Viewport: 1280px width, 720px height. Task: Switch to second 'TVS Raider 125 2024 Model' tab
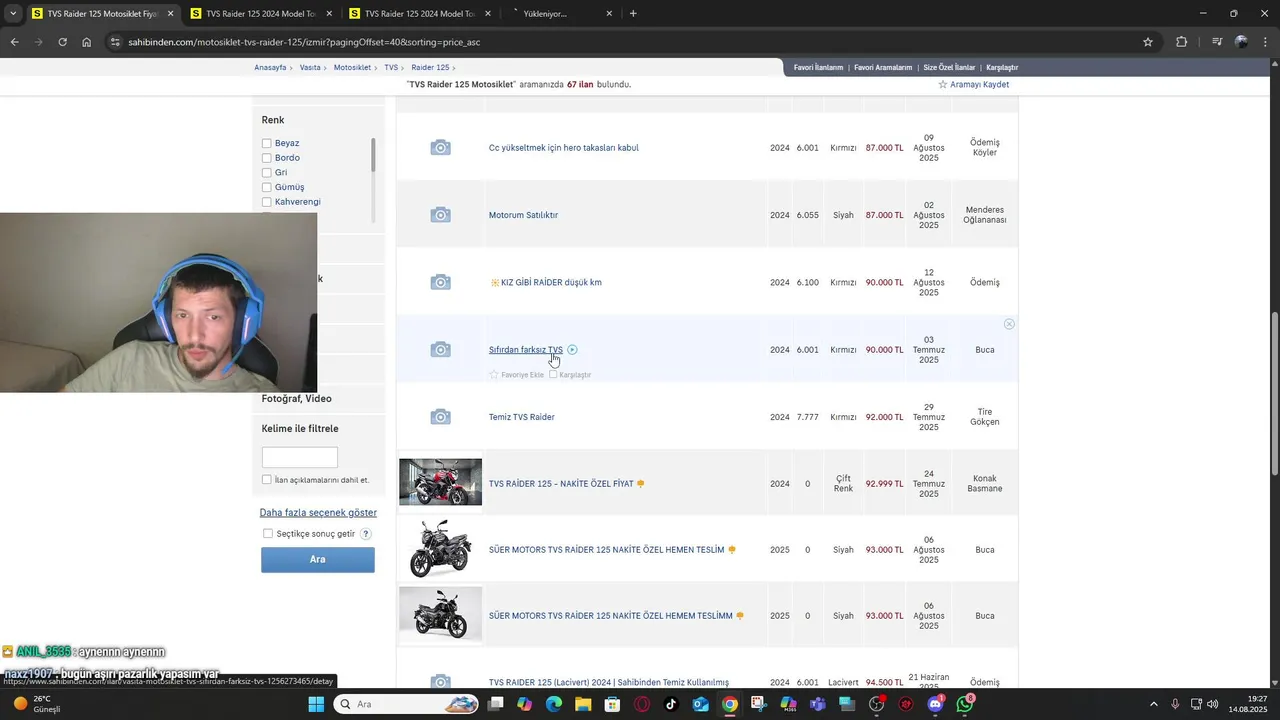point(262,14)
